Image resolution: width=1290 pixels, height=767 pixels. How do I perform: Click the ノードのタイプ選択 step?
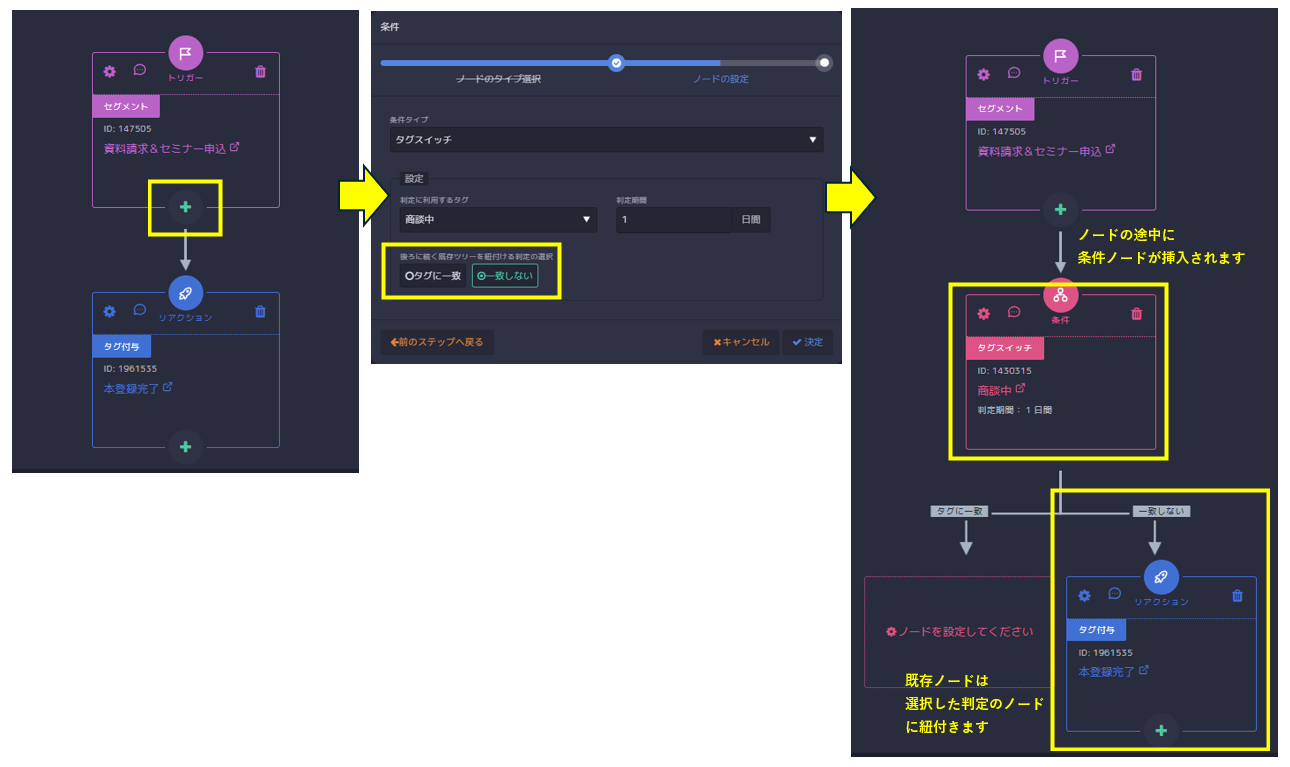click(x=498, y=78)
